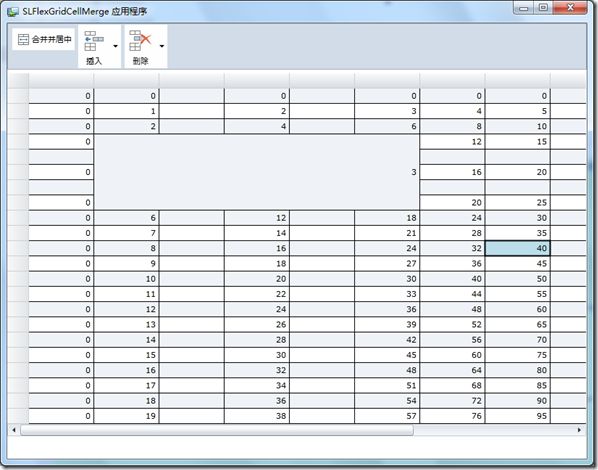Screen dimensions: 598x470
Task: Select cell with value 76
Action: click(x=452, y=416)
